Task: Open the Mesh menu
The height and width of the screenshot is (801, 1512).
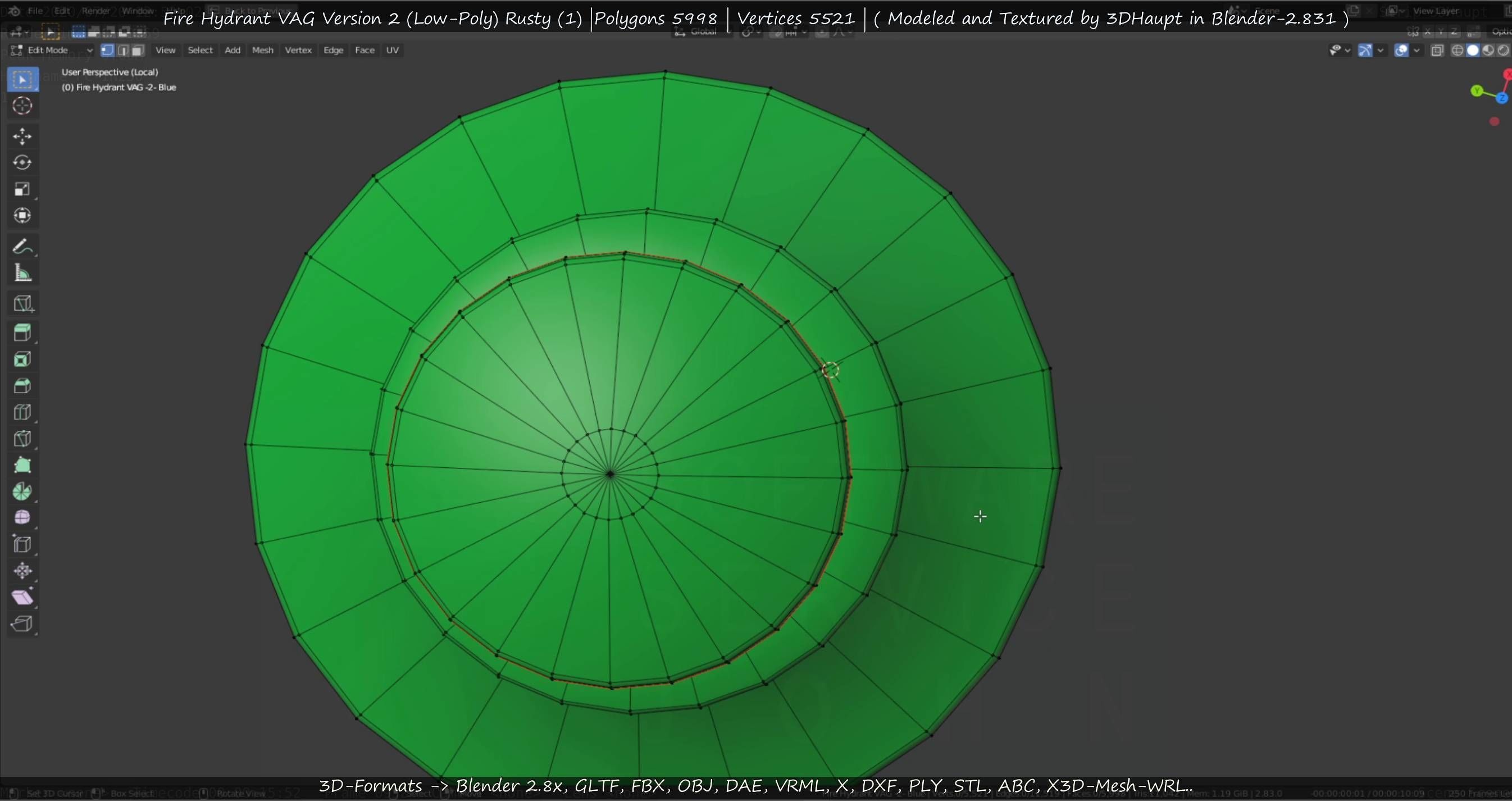Action: click(x=262, y=51)
